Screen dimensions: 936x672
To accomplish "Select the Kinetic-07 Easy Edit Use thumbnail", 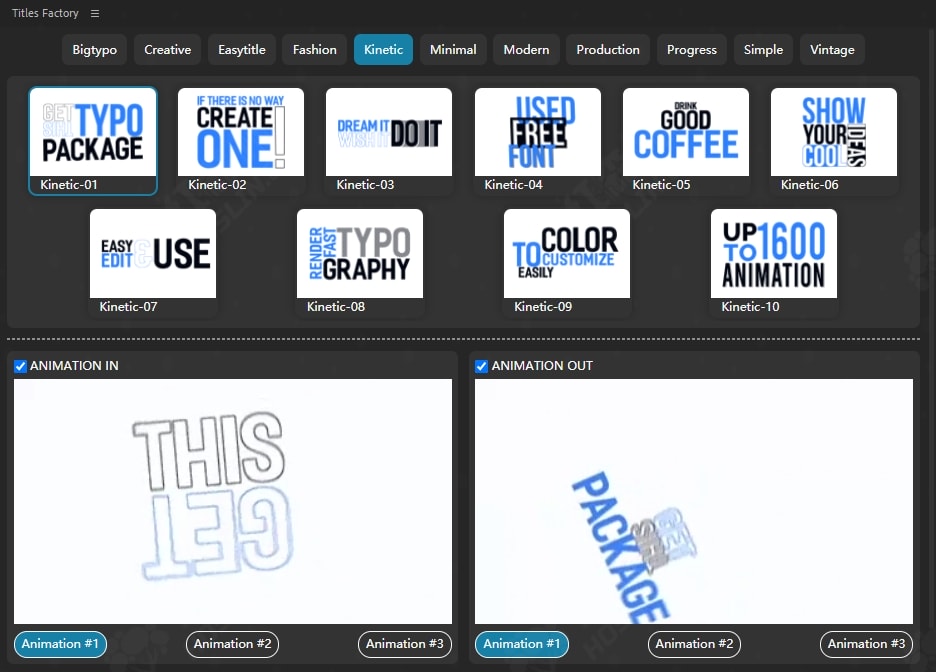I will (x=153, y=254).
